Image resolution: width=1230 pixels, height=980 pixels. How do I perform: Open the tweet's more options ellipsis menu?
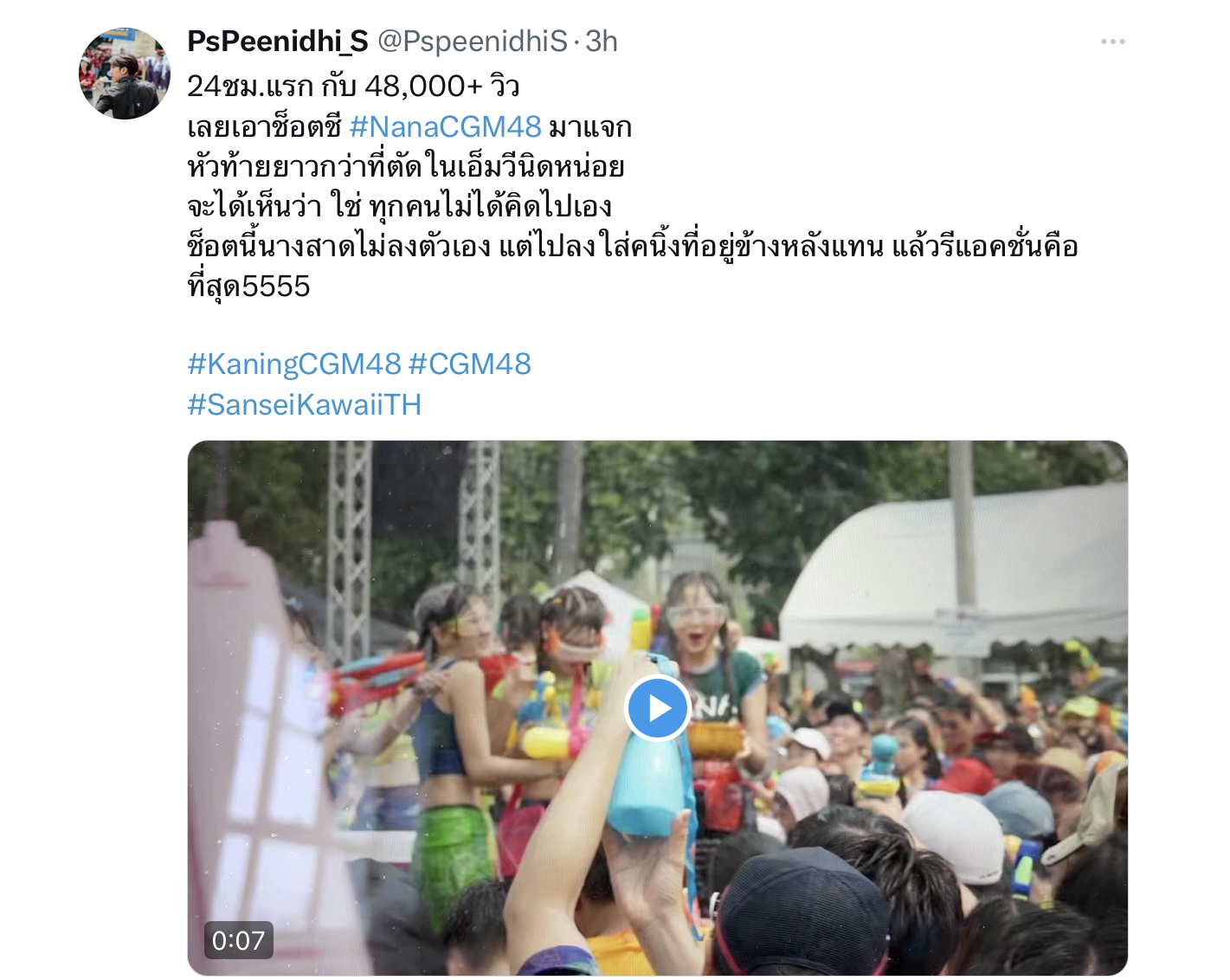coord(1112,42)
